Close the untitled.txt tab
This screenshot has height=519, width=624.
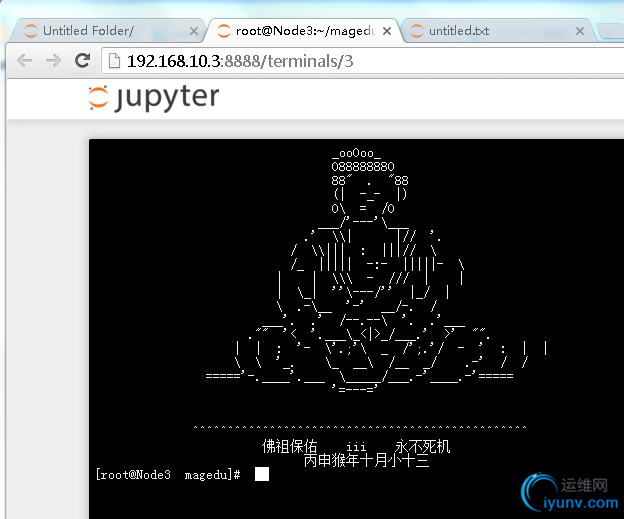click(580, 31)
